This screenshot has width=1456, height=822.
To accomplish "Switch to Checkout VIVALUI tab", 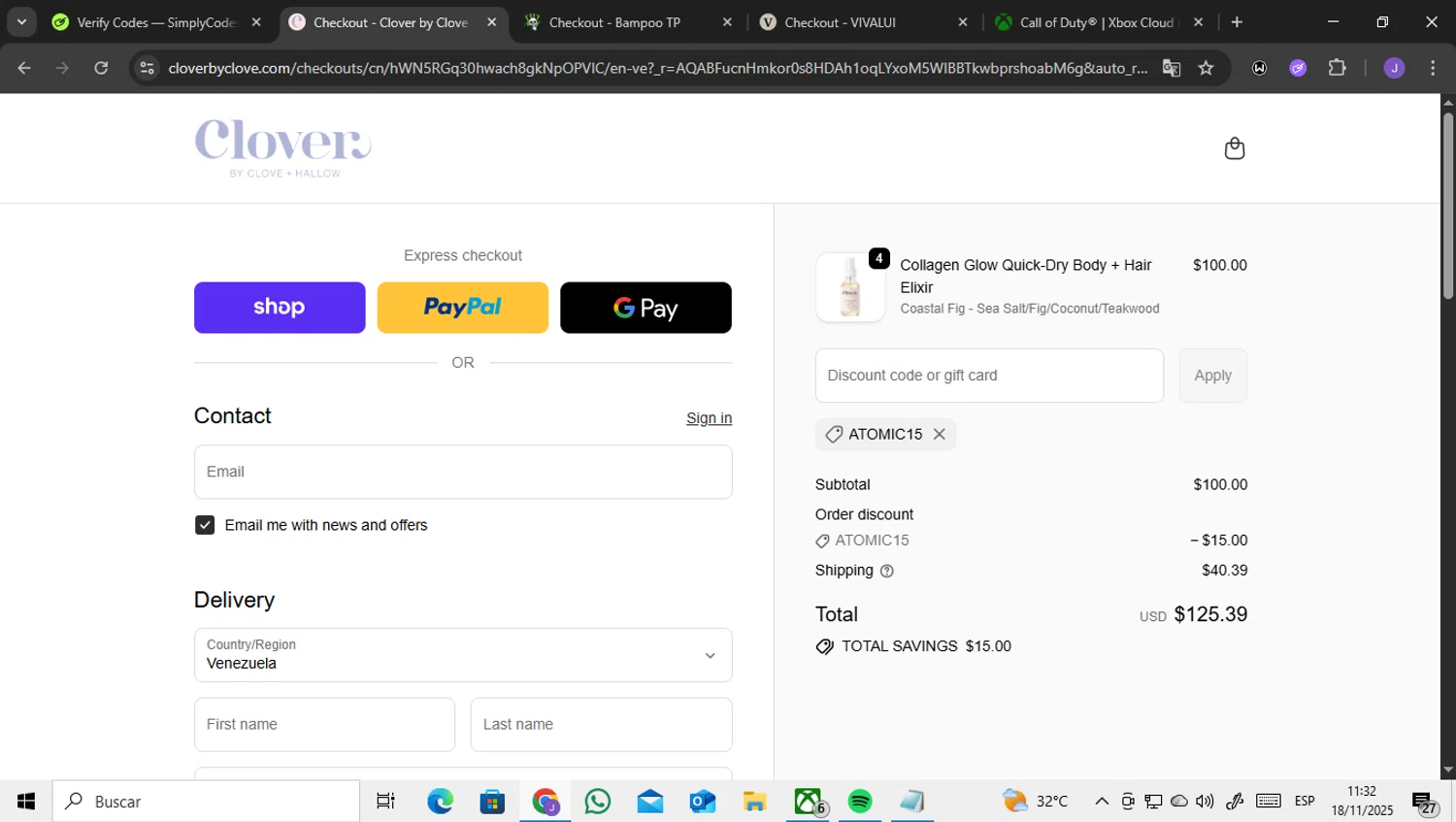I will [862, 22].
